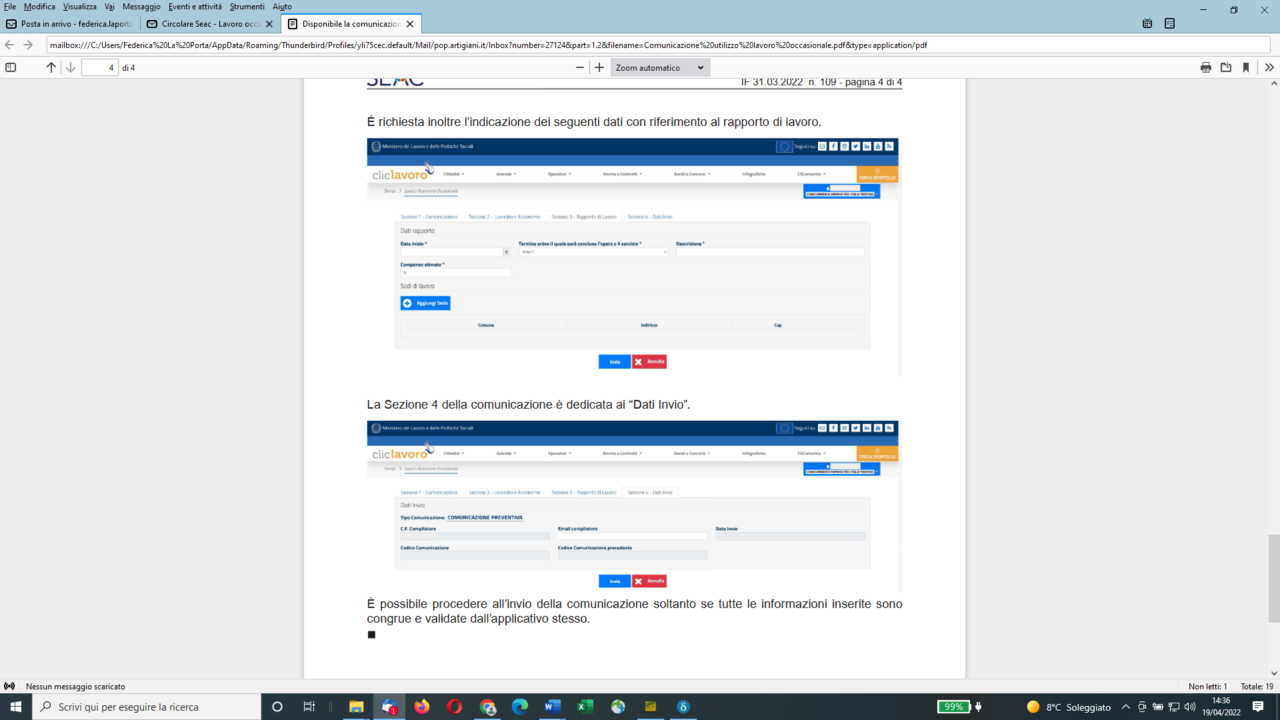Print the PDF with printer icon
The image size is (1280, 720).
click(x=1206, y=68)
